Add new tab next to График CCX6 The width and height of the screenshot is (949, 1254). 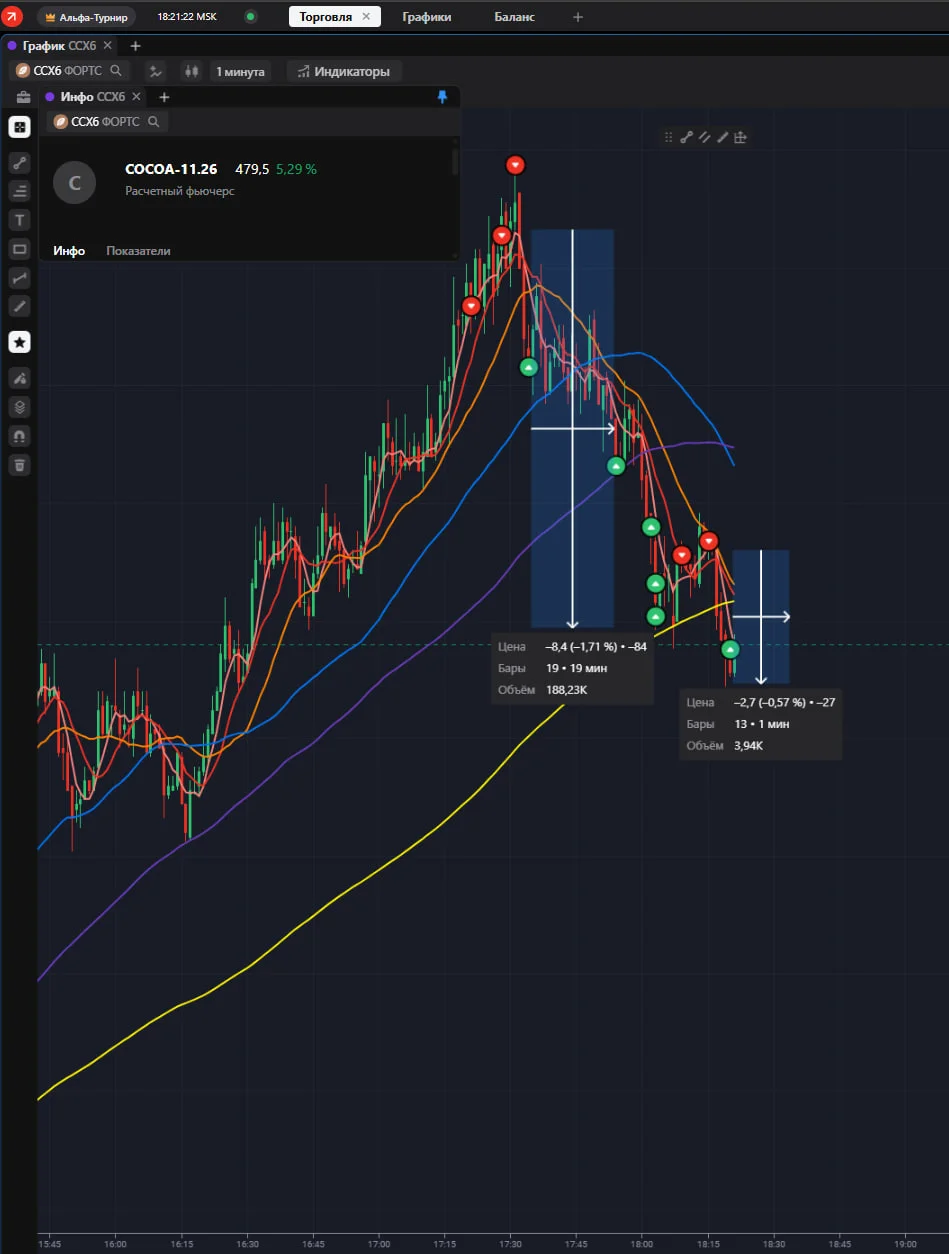coord(136,46)
